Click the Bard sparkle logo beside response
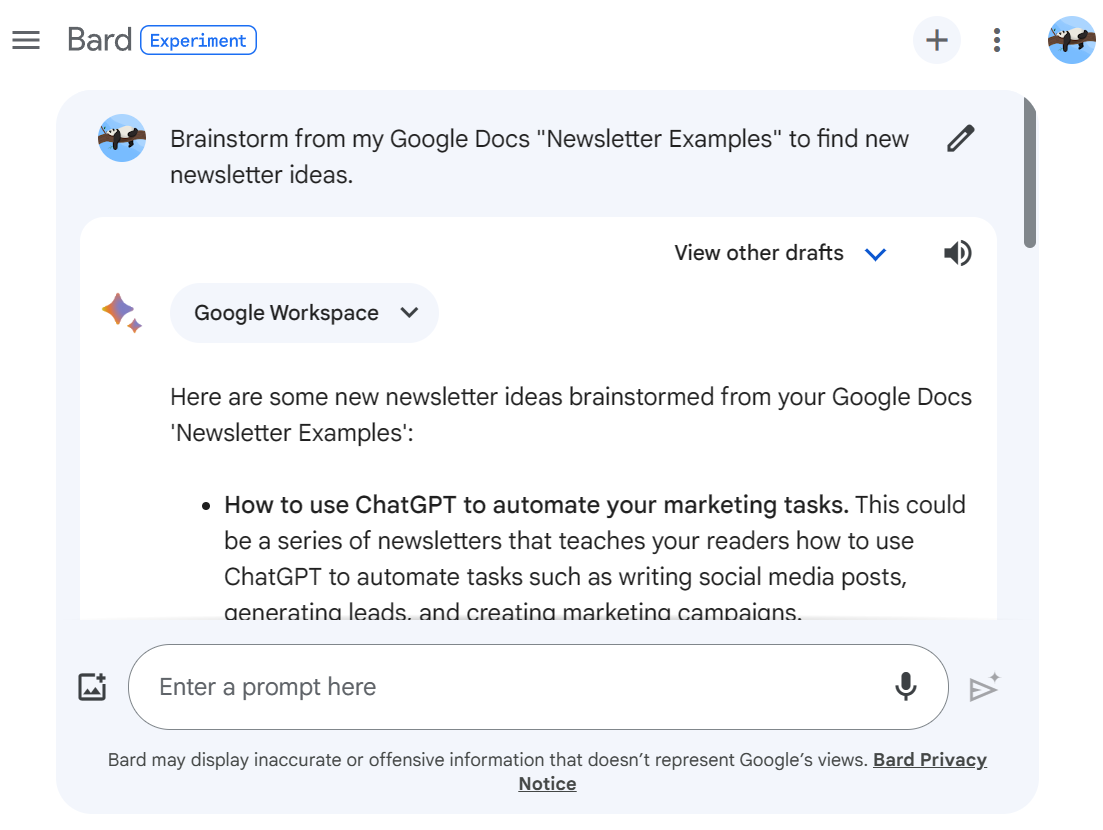This screenshot has height=830, width=1103. tap(122, 312)
